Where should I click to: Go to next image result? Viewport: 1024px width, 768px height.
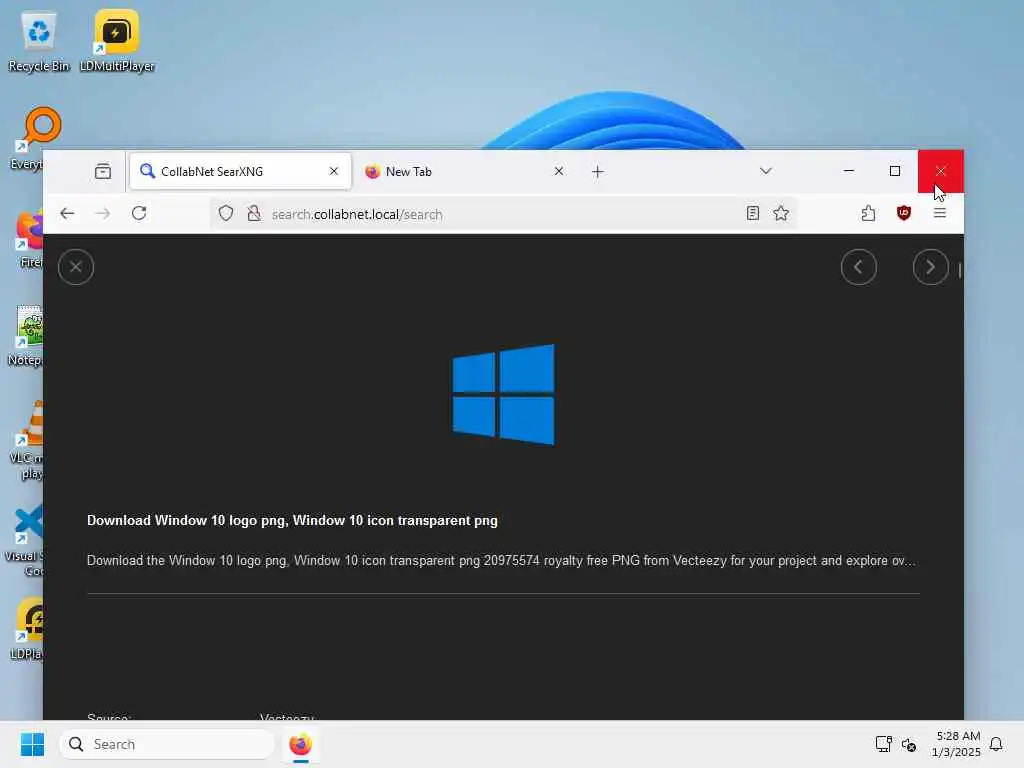coord(931,267)
